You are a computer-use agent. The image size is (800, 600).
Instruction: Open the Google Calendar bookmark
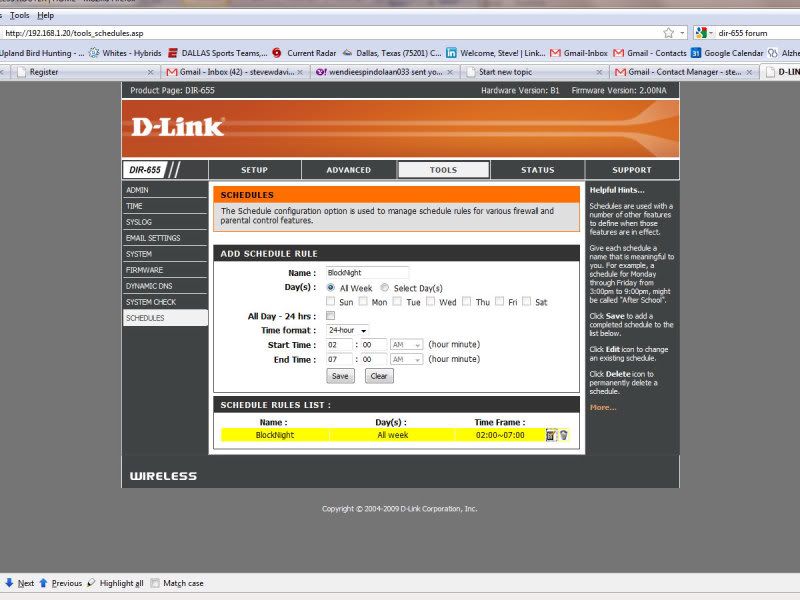click(x=727, y=53)
